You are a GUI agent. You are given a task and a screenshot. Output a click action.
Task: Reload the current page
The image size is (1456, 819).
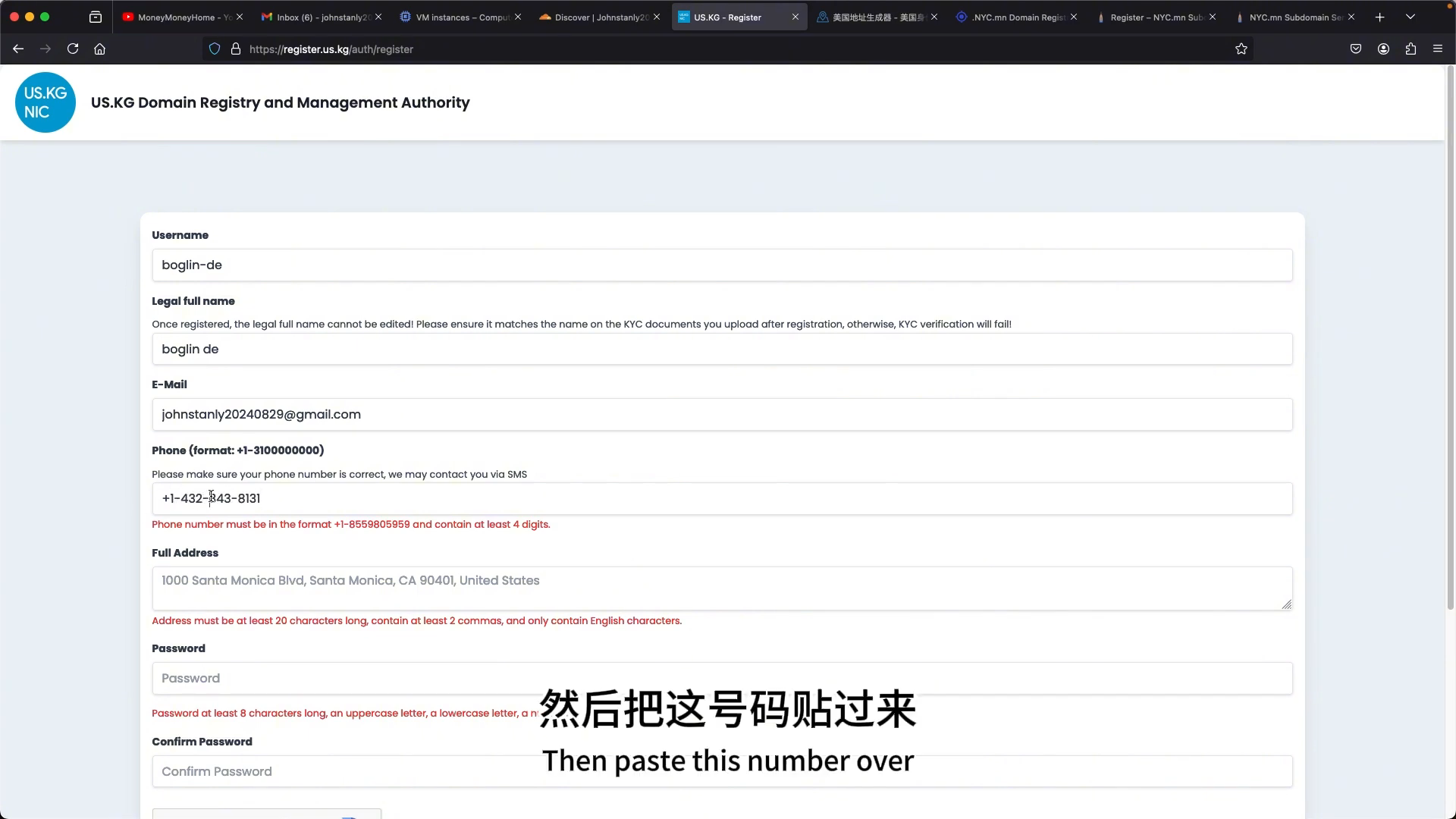(73, 49)
